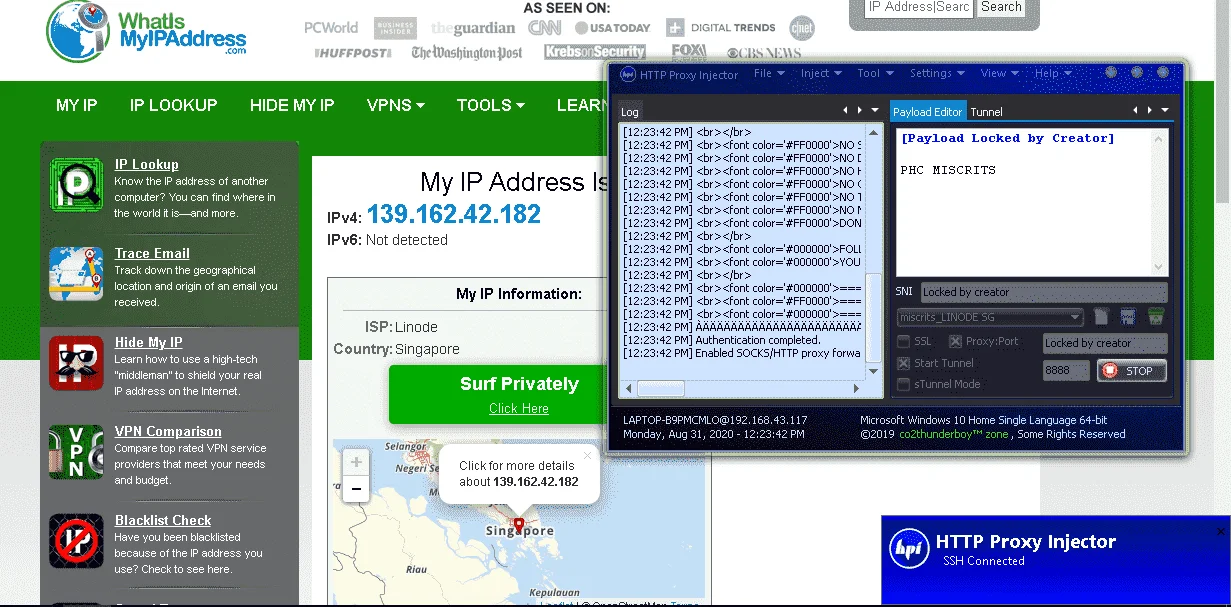Expand the TOOLS dropdown in website navigation
Viewport: 1231px width, 607px height.
(x=490, y=105)
